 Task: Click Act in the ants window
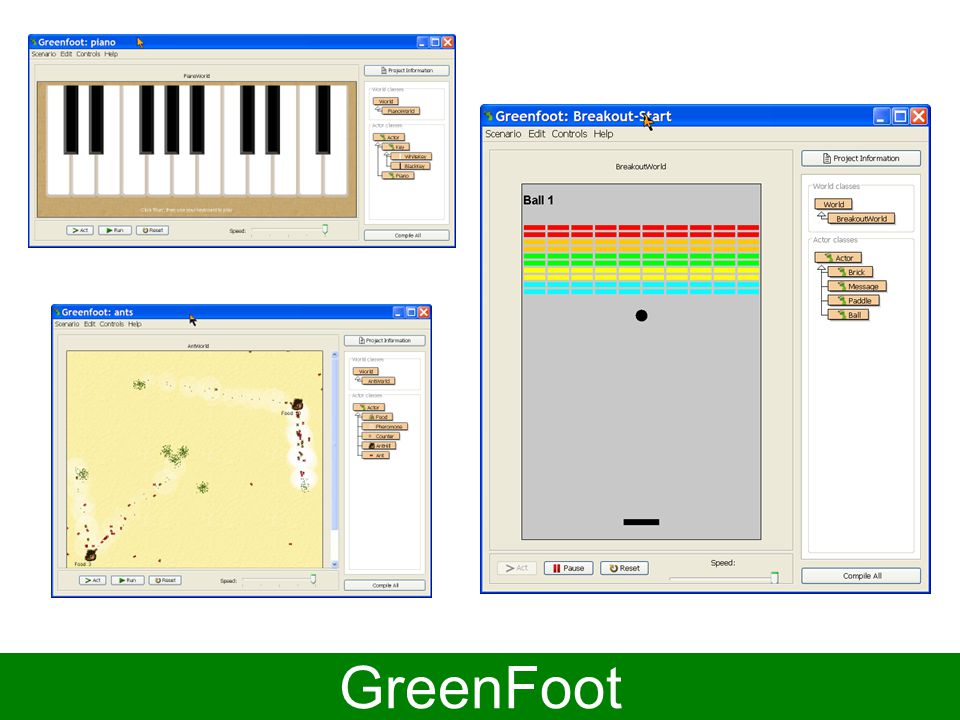tap(92, 580)
